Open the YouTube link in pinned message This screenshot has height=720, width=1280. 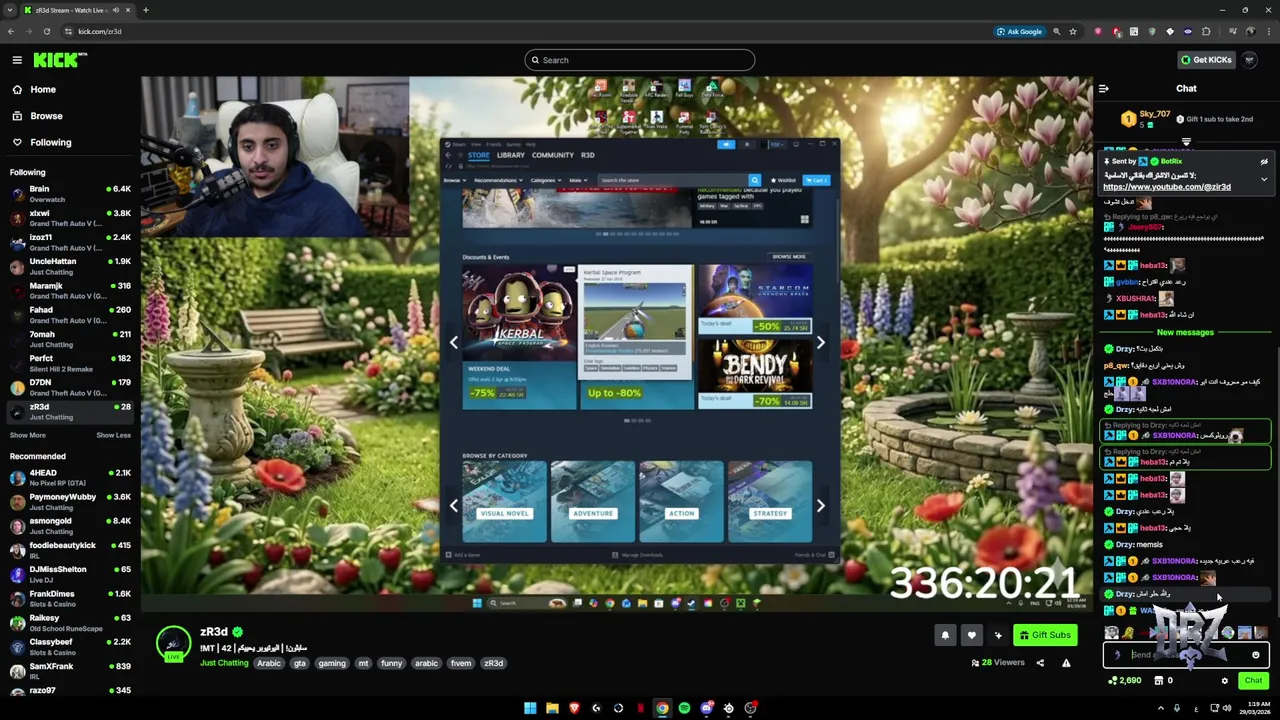point(1167,187)
